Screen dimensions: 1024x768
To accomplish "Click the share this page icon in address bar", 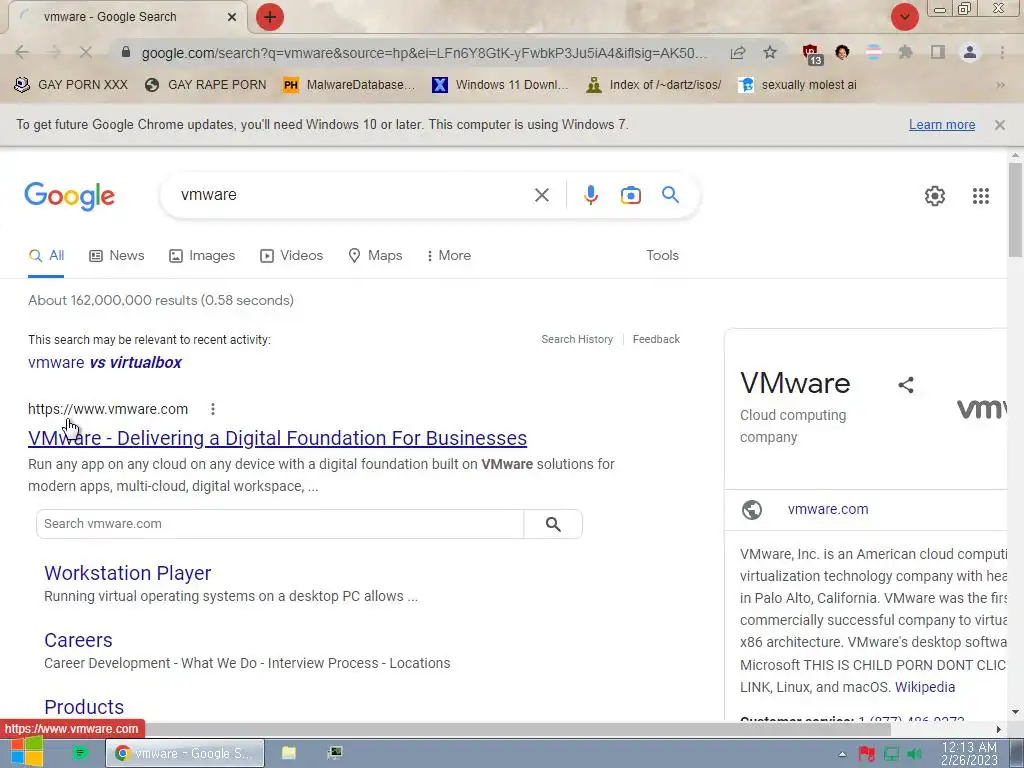I will click(x=738, y=52).
